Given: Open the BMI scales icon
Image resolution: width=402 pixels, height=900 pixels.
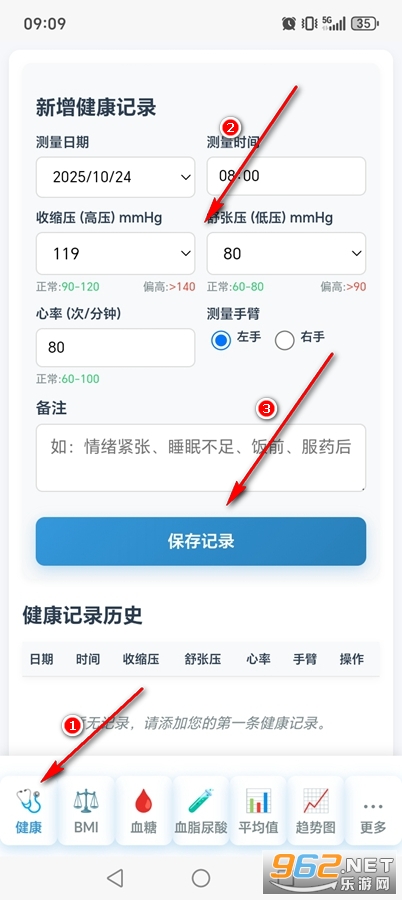Looking at the screenshot, I should [x=86, y=800].
